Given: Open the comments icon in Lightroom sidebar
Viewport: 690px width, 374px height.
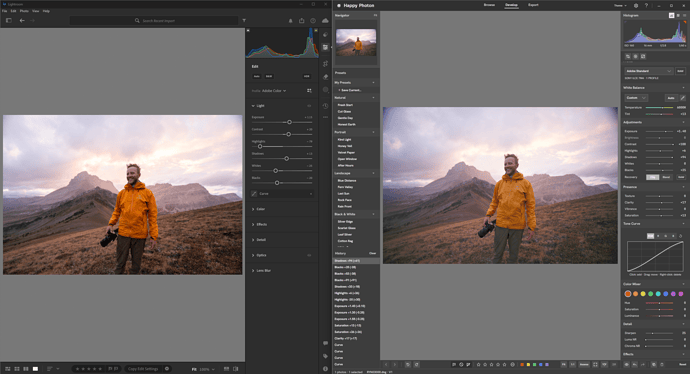Looking at the screenshot, I should [x=325, y=343].
